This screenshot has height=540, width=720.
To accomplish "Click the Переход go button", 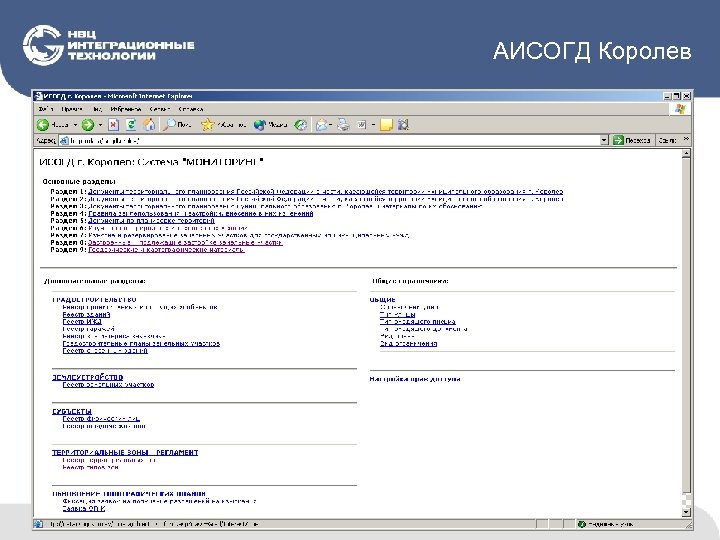I will click(632, 141).
